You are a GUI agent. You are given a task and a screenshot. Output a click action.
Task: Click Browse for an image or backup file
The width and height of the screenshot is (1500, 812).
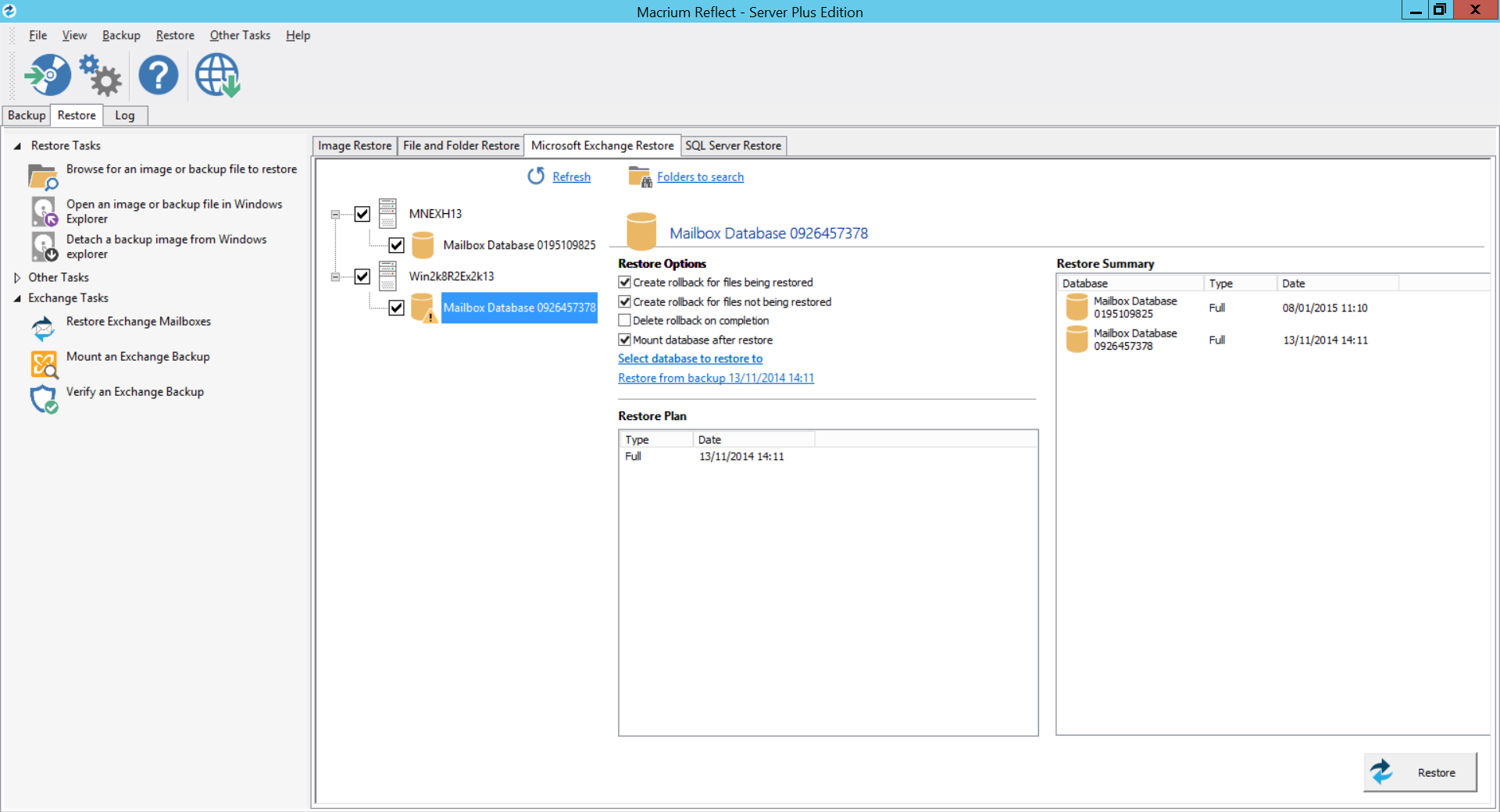pos(181,169)
